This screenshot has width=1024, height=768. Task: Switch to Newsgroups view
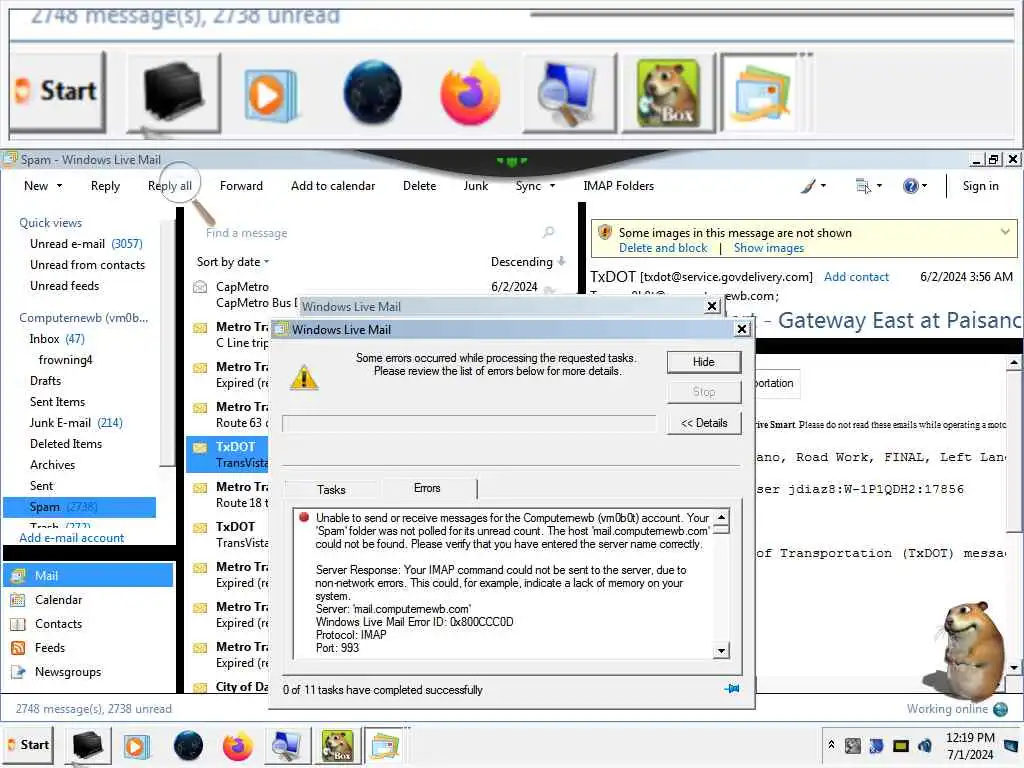pyautogui.click(x=68, y=672)
